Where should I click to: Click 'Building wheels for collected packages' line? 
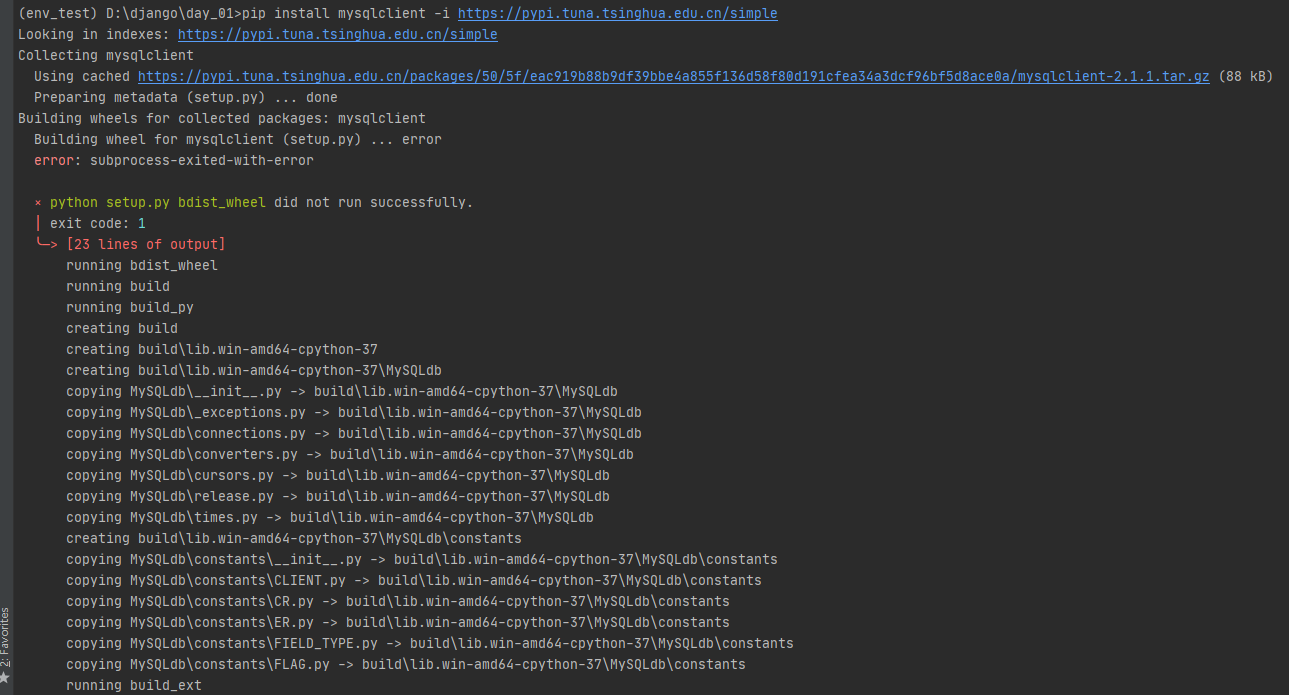pyautogui.click(x=222, y=118)
